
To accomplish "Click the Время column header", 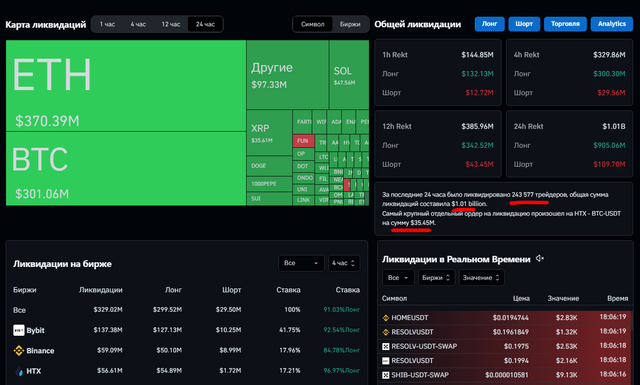I will [x=618, y=298].
